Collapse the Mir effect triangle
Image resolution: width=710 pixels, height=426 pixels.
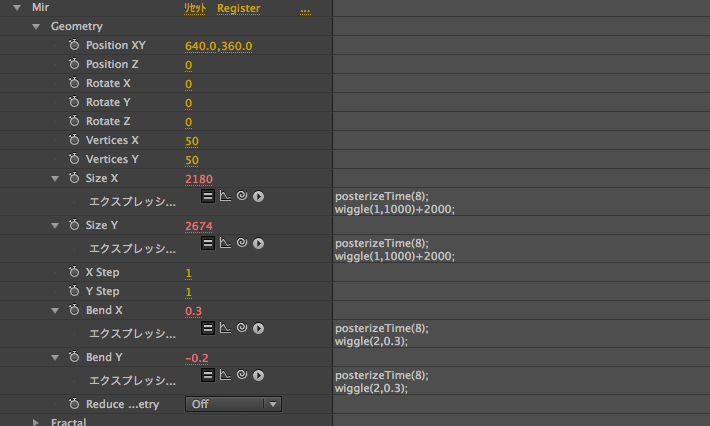[17, 8]
